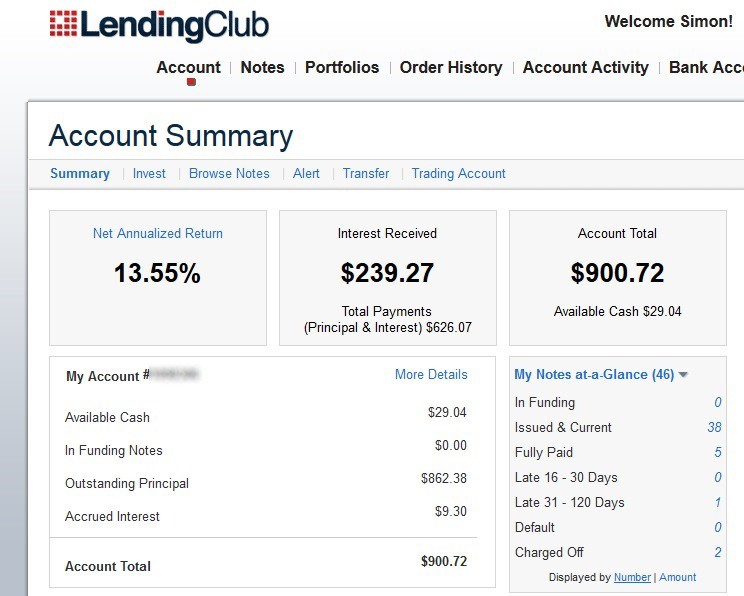Switch to the Browse Notes tab
Image resolution: width=744 pixels, height=596 pixels.
(x=229, y=173)
